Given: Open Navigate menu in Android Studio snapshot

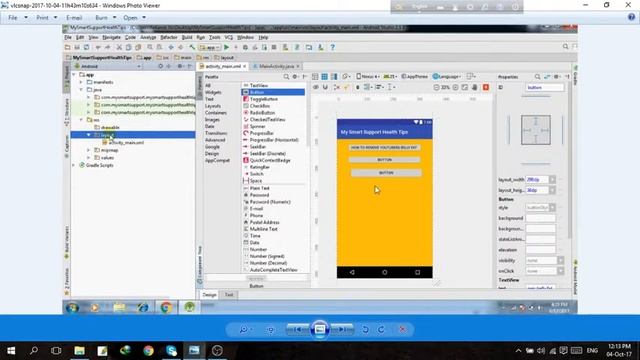Looking at the screenshot, I should (111, 37).
